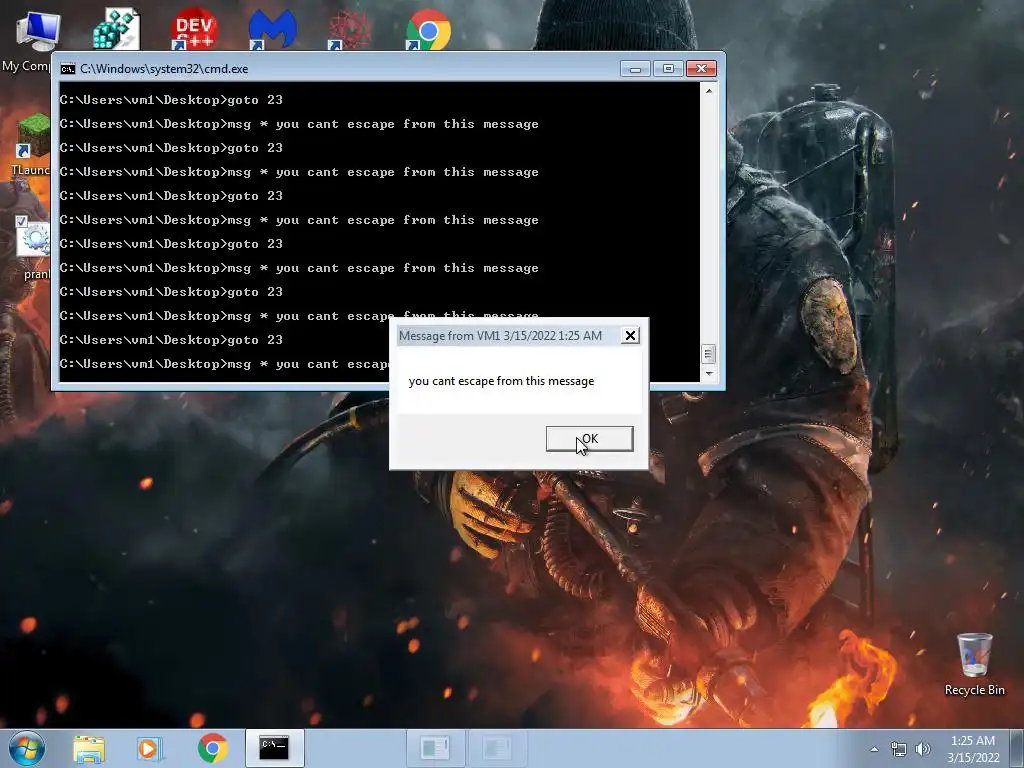The width and height of the screenshot is (1024, 768).
Task: Click the cmd.exe window title text
Action: pyautogui.click(x=164, y=69)
